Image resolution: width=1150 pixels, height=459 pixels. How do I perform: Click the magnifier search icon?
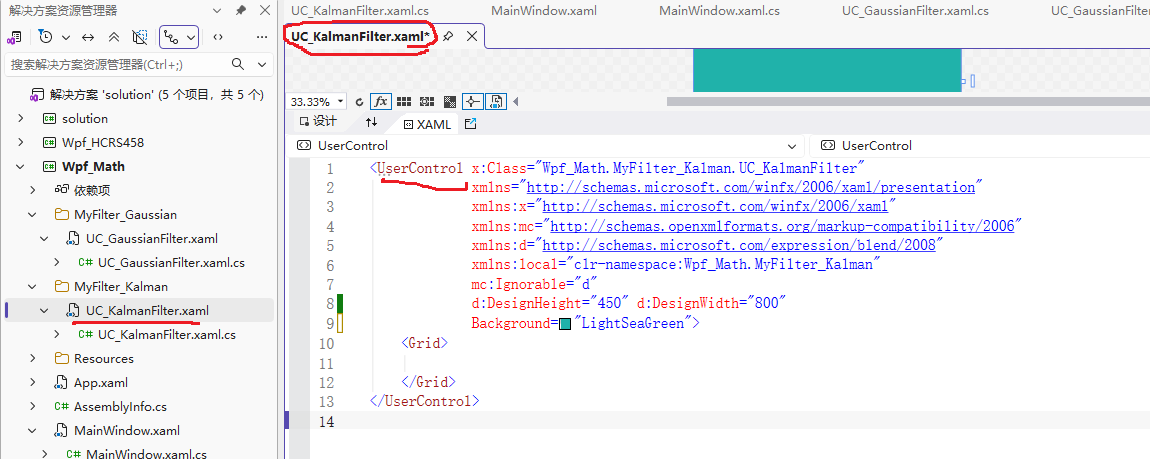238,65
